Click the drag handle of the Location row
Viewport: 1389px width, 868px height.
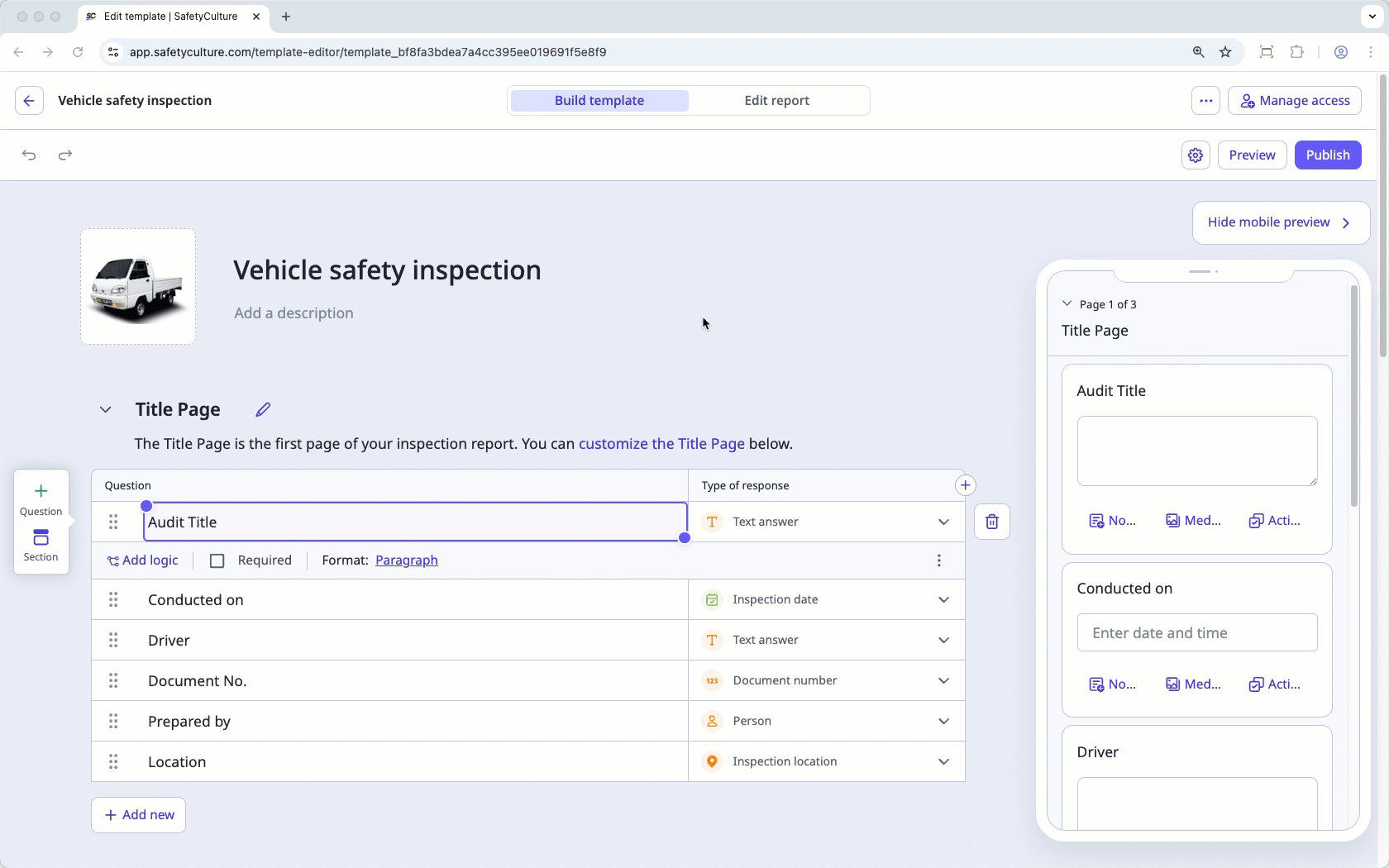click(x=113, y=761)
